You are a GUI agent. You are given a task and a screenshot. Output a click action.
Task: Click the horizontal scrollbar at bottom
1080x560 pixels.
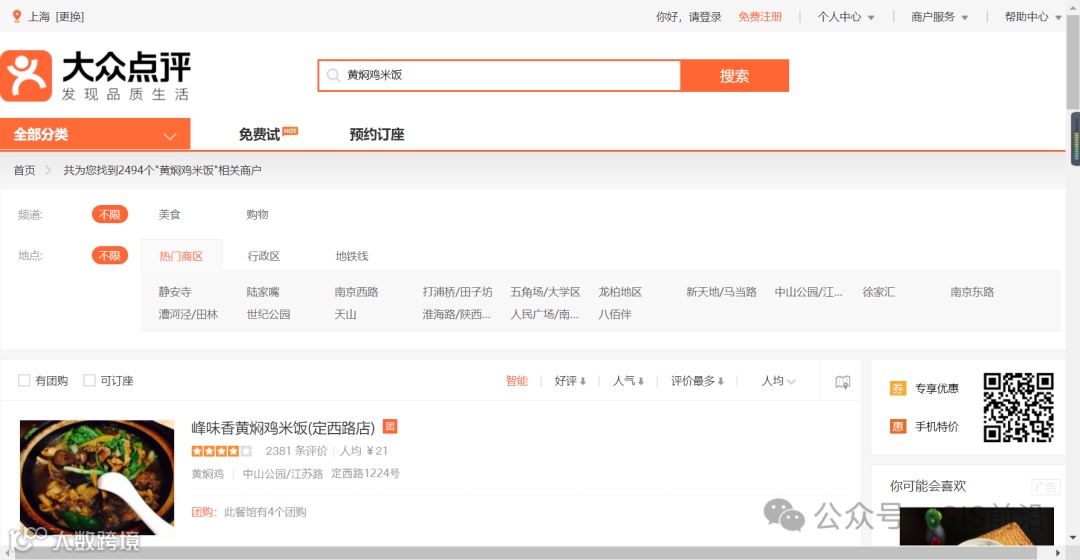tap(526, 553)
